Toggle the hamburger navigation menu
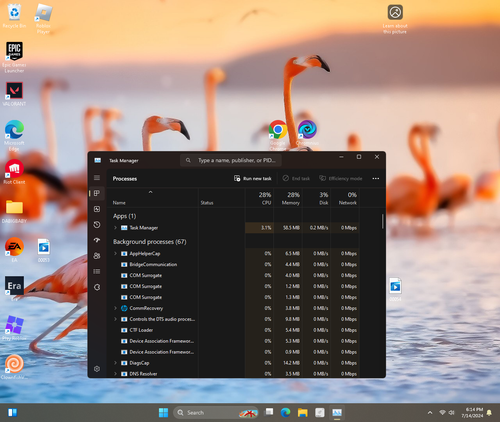 pyautogui.click(x=97, y=178)
